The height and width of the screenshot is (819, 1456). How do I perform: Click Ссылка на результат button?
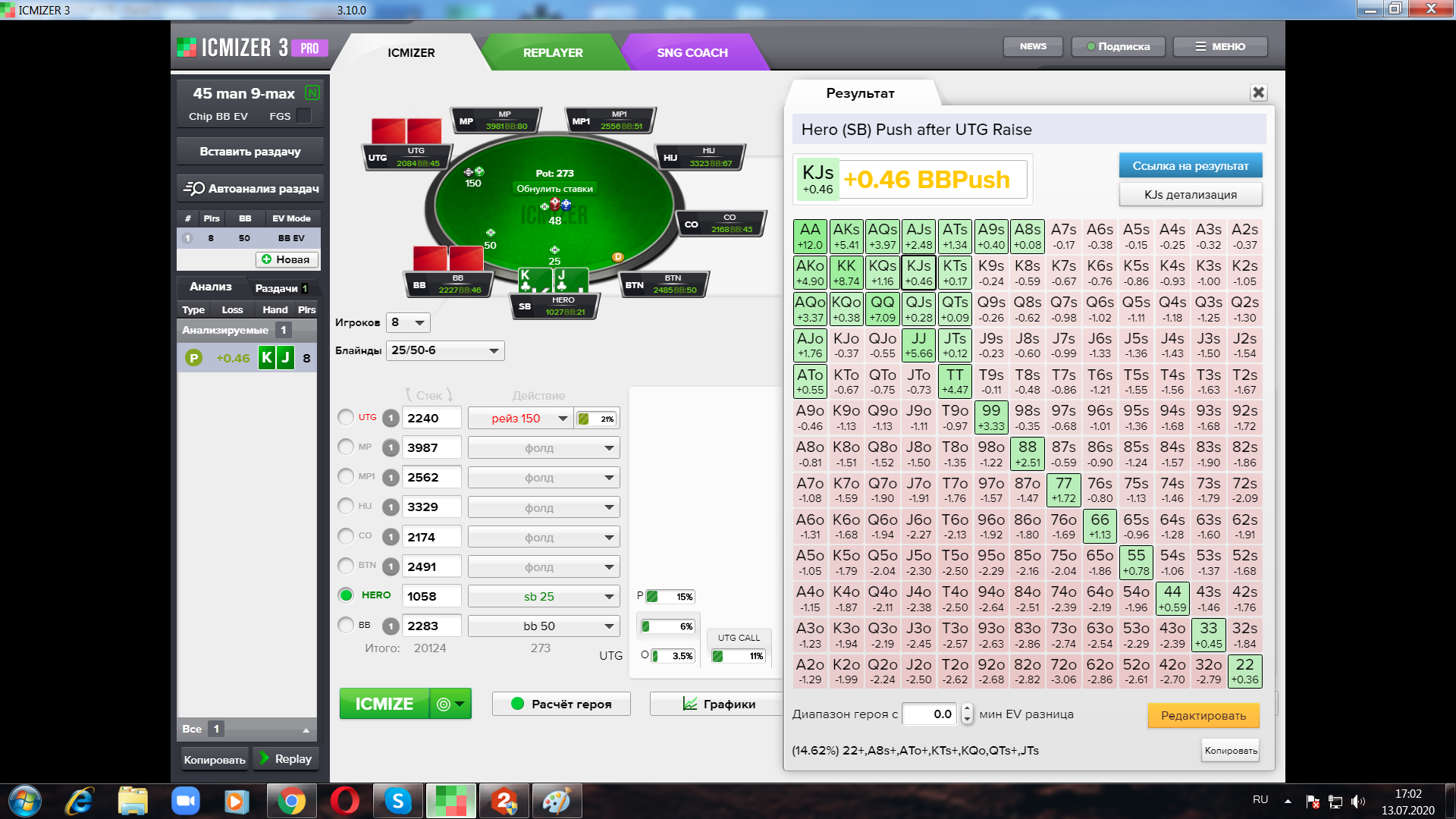1191,166
